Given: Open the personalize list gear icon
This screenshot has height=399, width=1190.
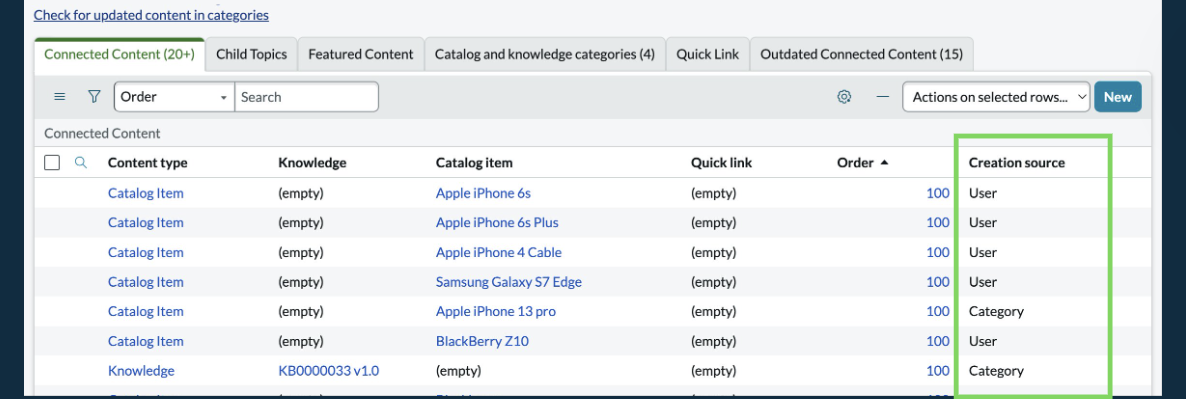Looking at the screenshot, I should 844,97.
